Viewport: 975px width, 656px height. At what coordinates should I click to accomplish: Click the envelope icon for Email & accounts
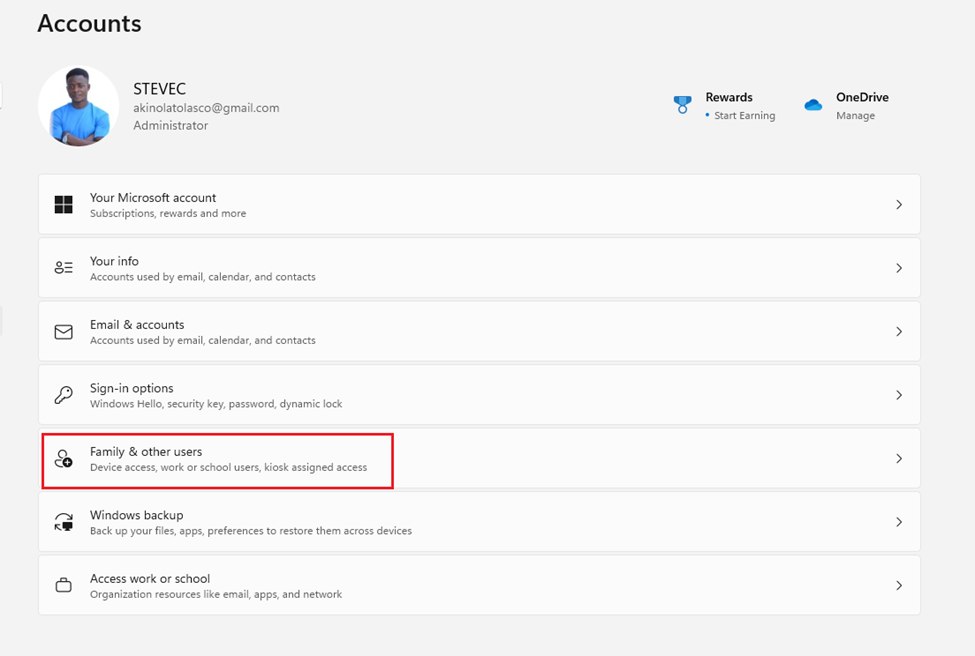64,332
